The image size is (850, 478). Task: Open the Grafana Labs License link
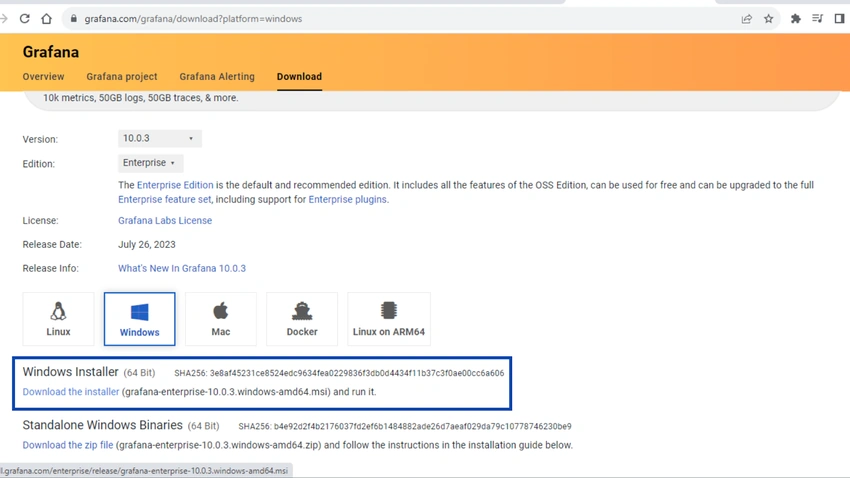[165, 221]
